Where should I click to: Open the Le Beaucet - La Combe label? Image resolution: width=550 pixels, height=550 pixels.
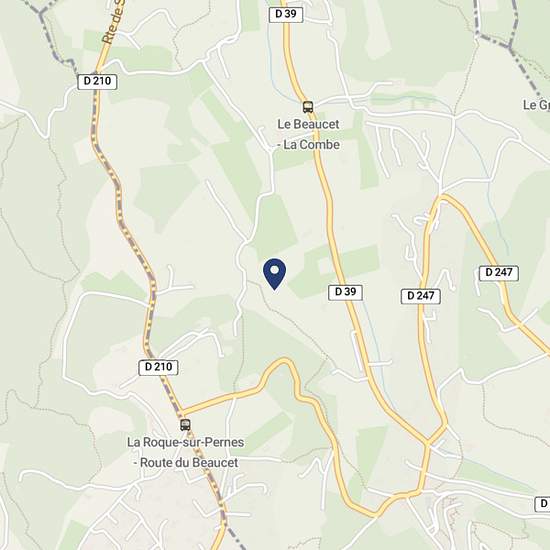click(308, 134)
